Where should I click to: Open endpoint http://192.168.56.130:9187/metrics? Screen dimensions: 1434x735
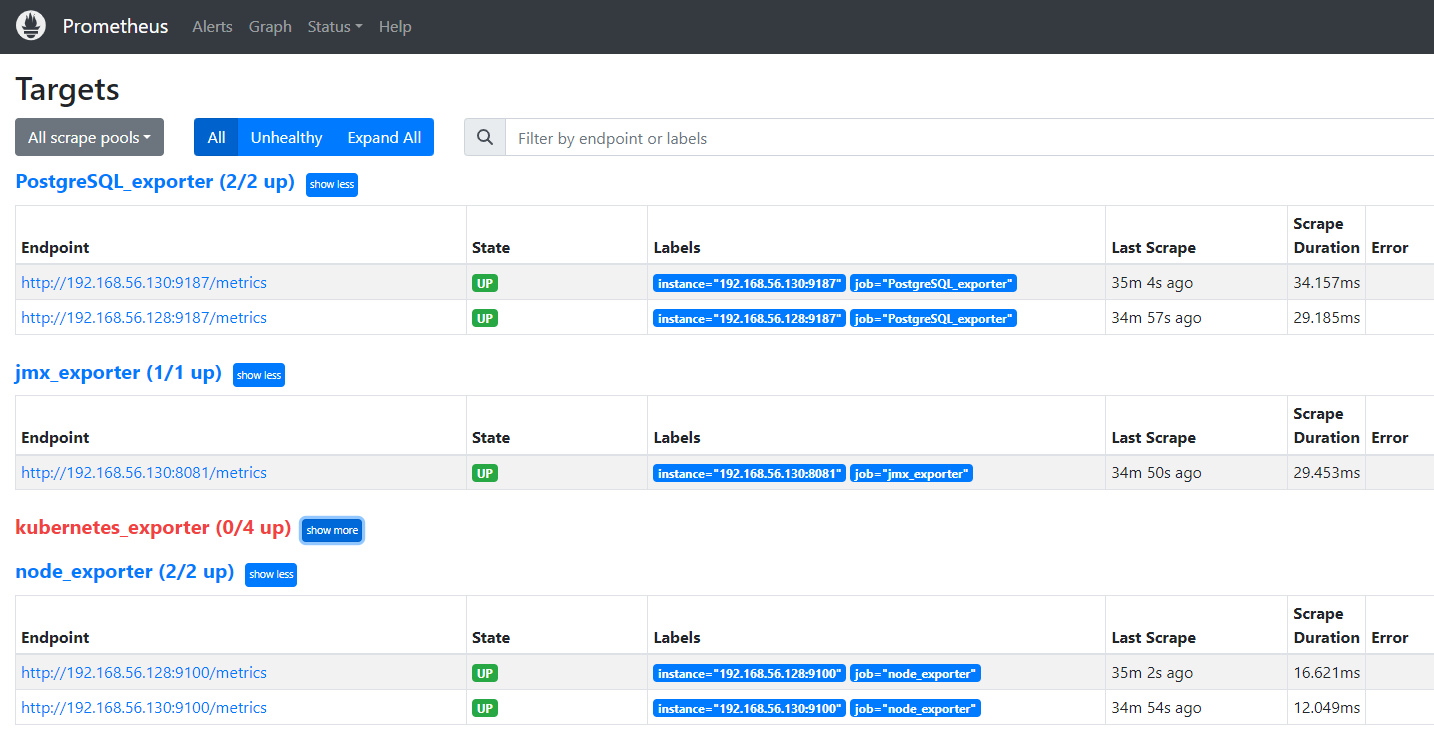click(144, 283)
